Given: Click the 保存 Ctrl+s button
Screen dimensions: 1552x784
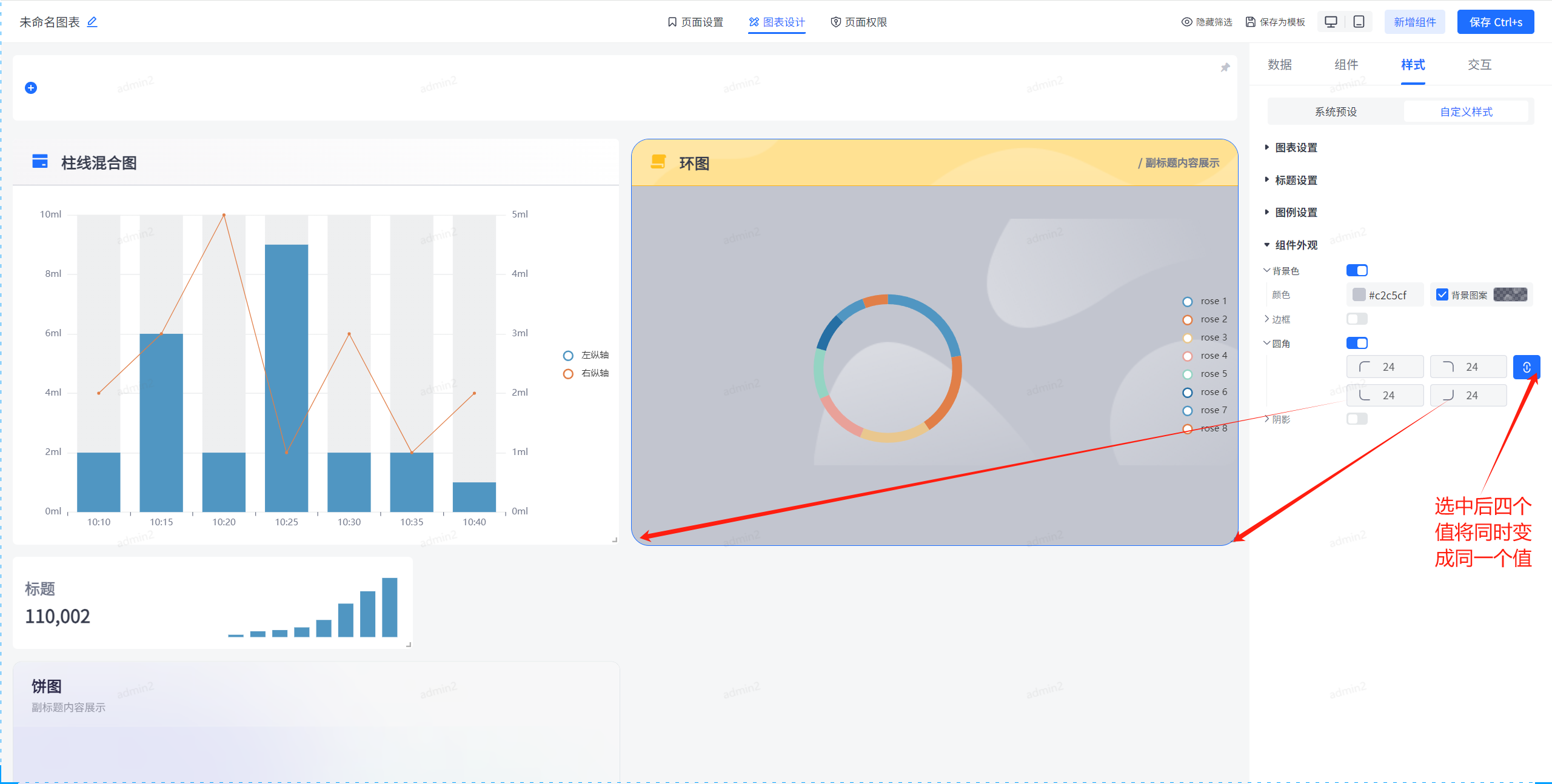Looking at the screenshot, I should click(1495, 22).
